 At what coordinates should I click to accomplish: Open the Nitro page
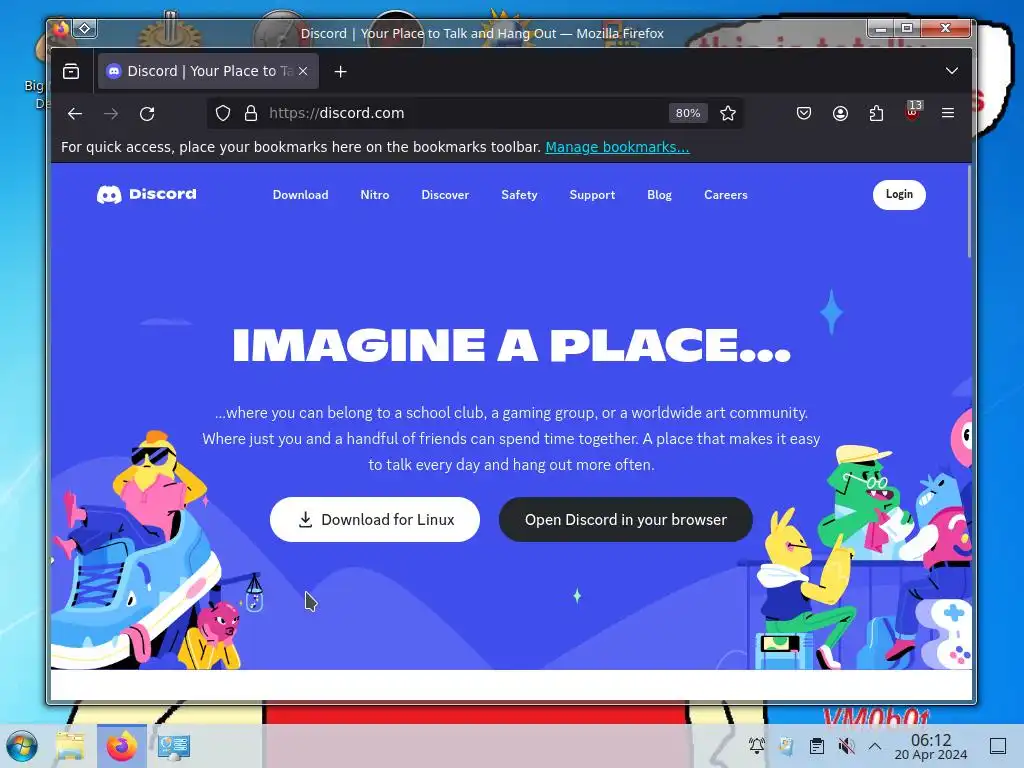(375, 195)
